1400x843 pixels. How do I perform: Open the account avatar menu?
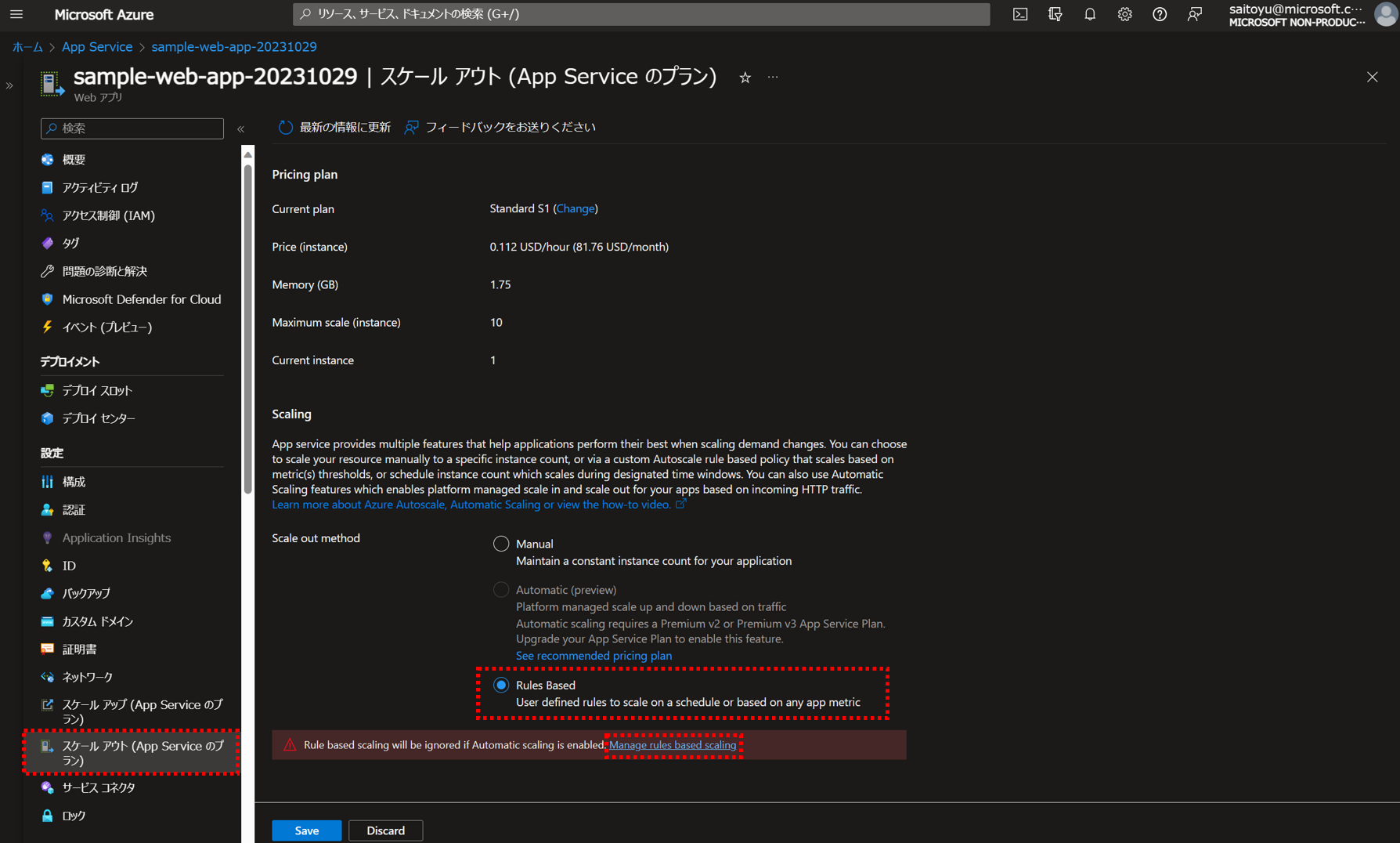coord(1386,14)
